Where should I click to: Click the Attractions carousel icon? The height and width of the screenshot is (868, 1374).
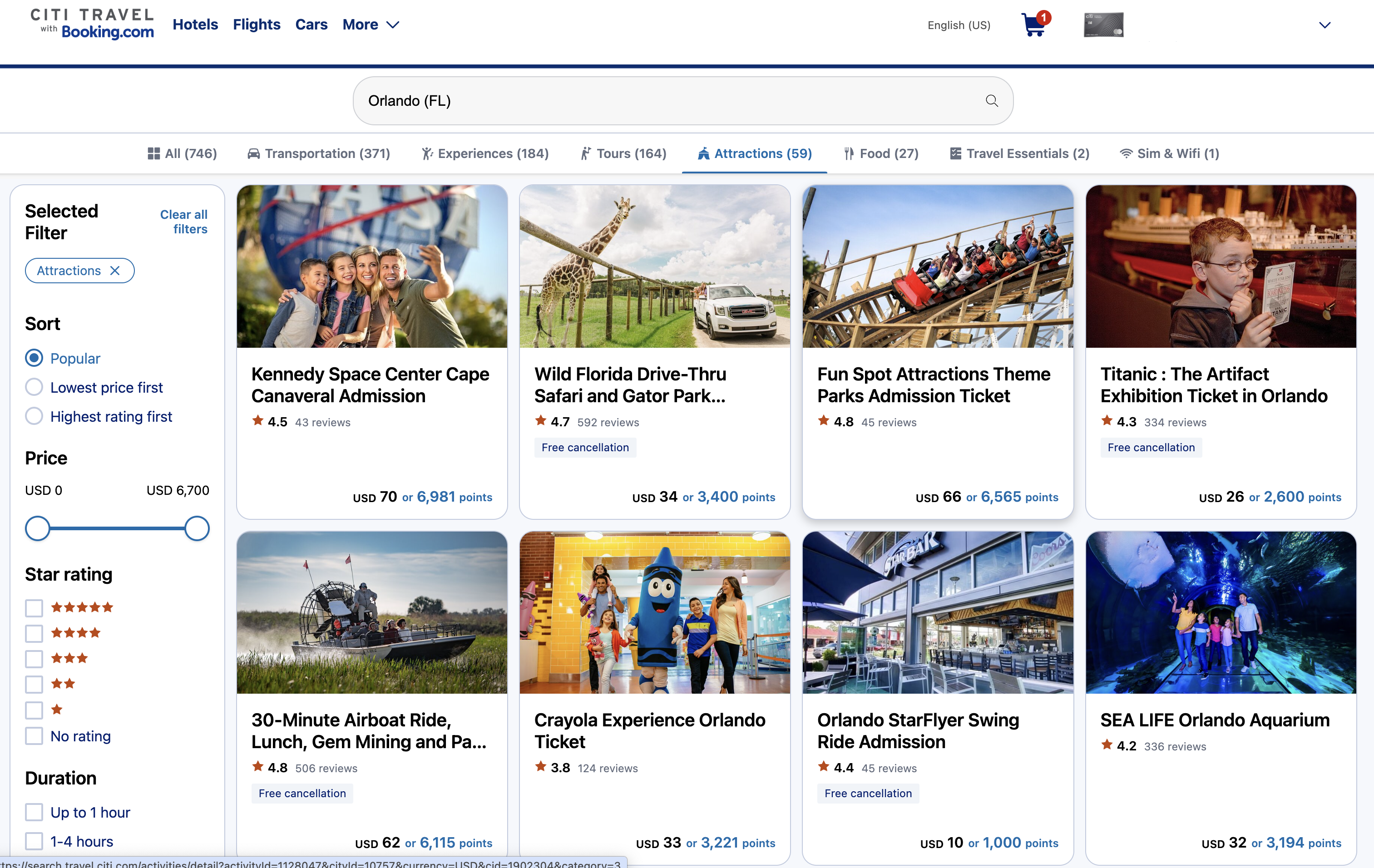point(703,153)
